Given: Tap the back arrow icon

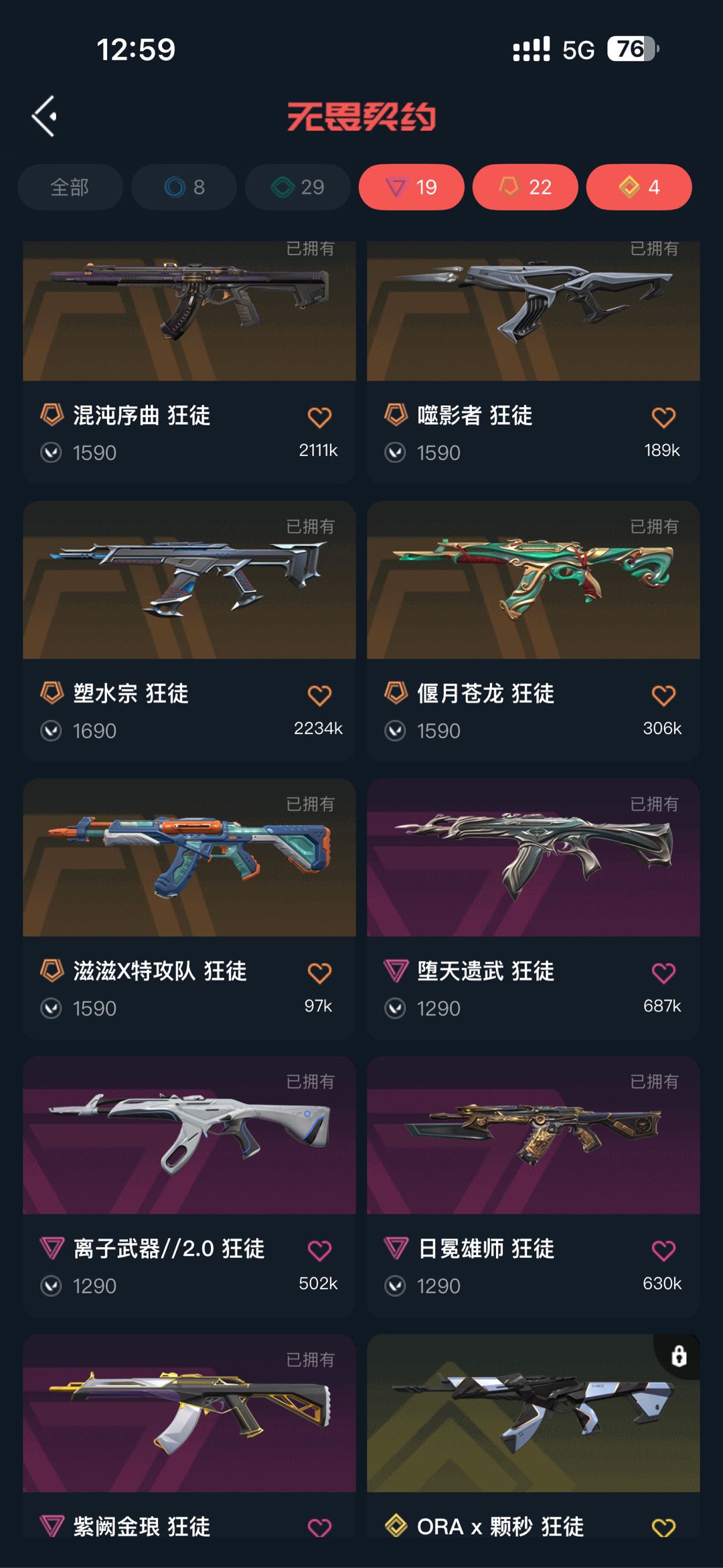Looking at the screenshot, I should (x=44, y=117).
